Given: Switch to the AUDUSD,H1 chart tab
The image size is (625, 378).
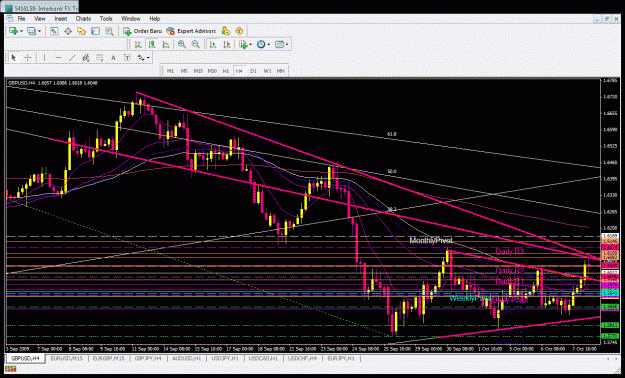Looking at the screenshot, I should point(186,358).
